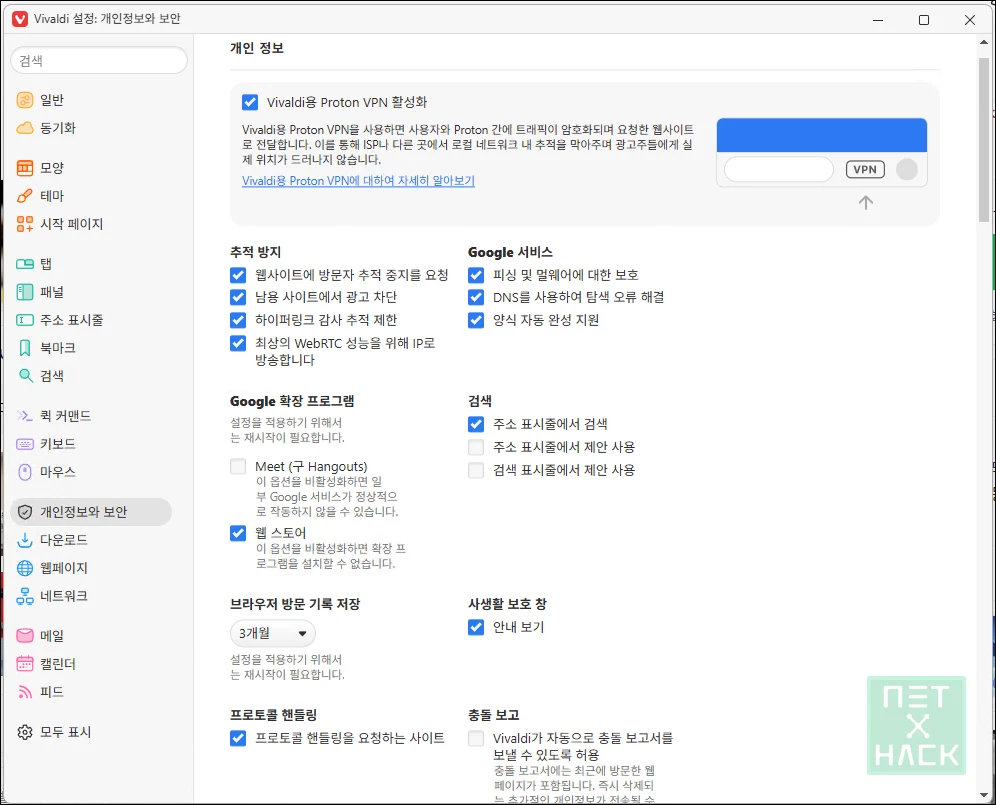This screenshot has height=805, width=996.
Task: Select the 북마크 bookmark icon
Action: (x=25, y=348)
